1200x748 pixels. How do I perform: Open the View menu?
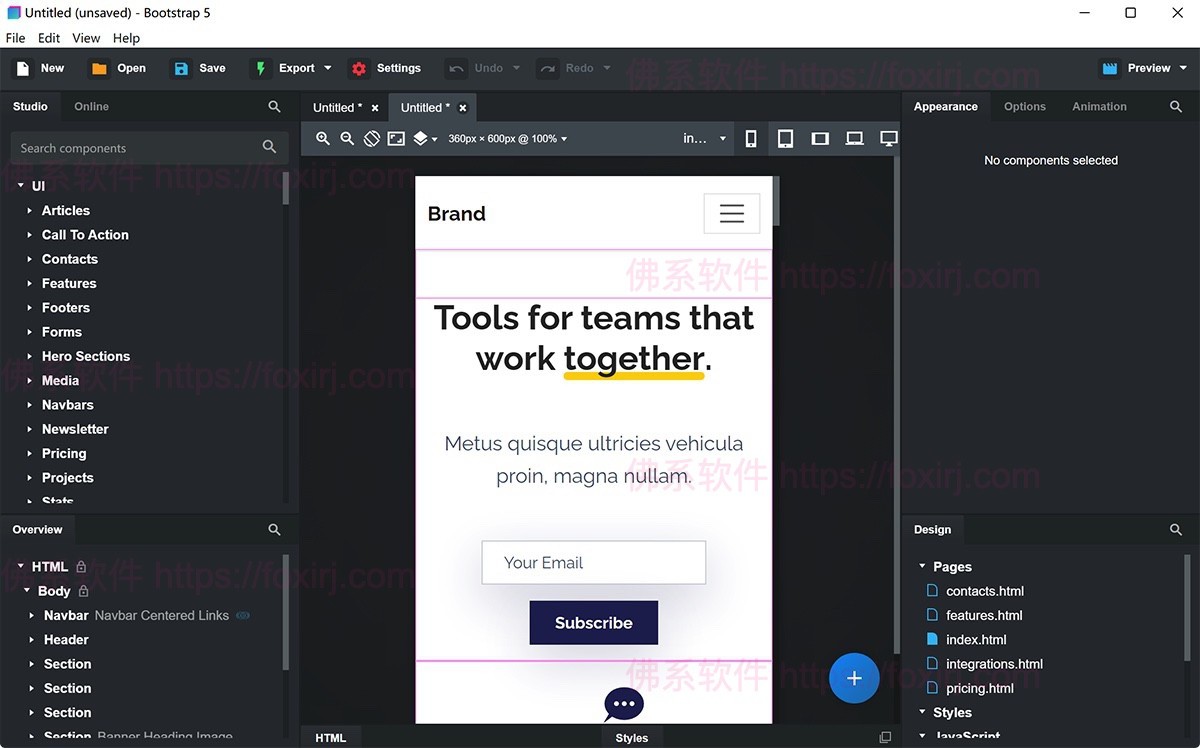(86, 38)
